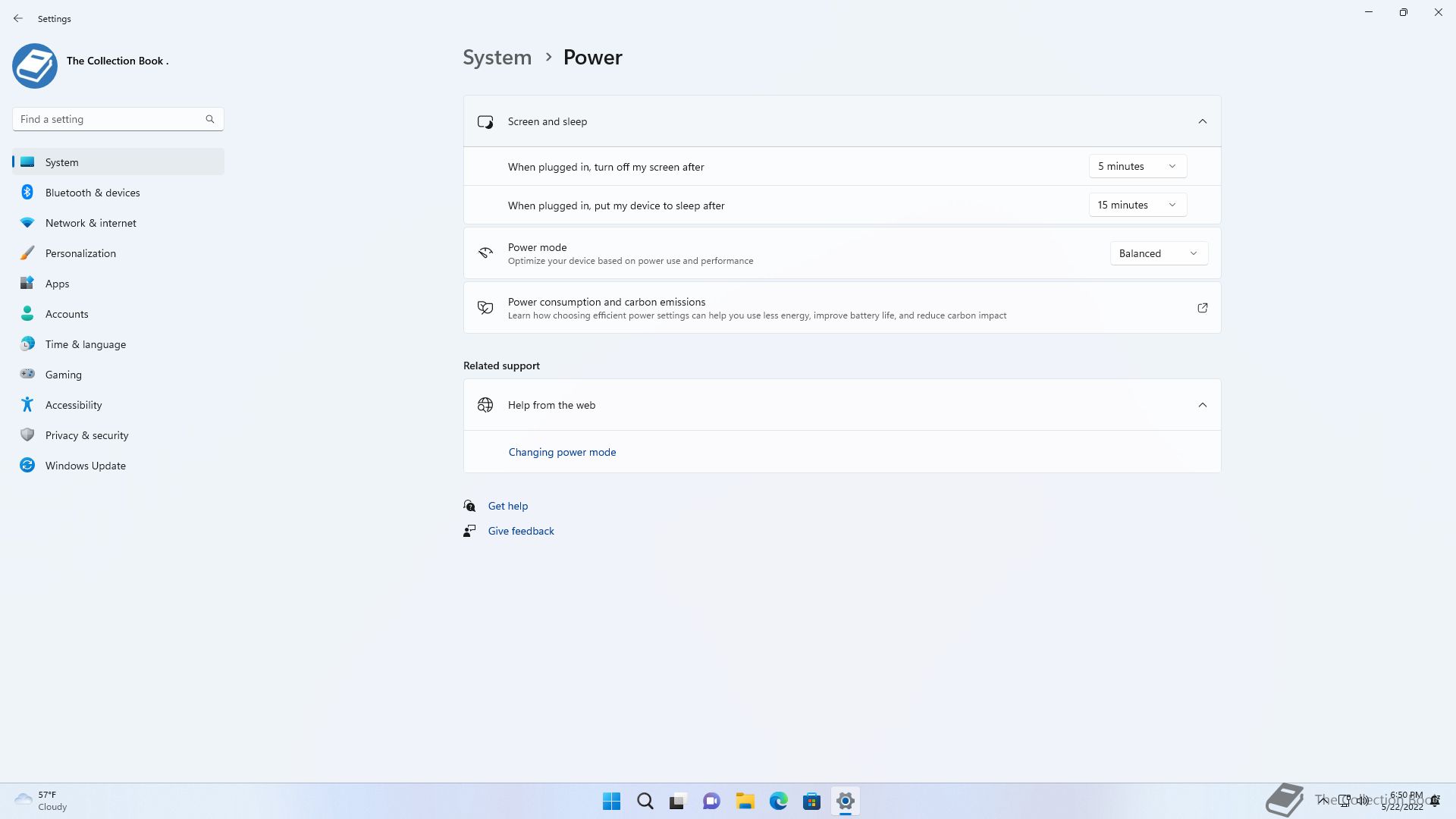
Task: Open the Gaming settings category
Action: pyautogui.click(x=63, y=375)
